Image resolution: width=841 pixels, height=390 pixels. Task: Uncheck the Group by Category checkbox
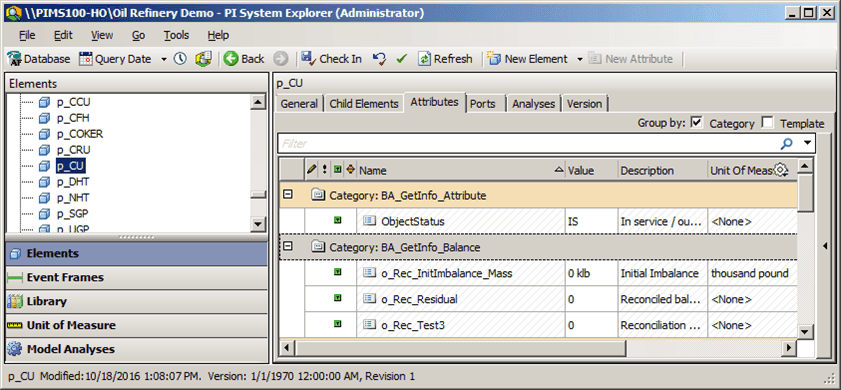pyautogui.click(x=696, y=123)
